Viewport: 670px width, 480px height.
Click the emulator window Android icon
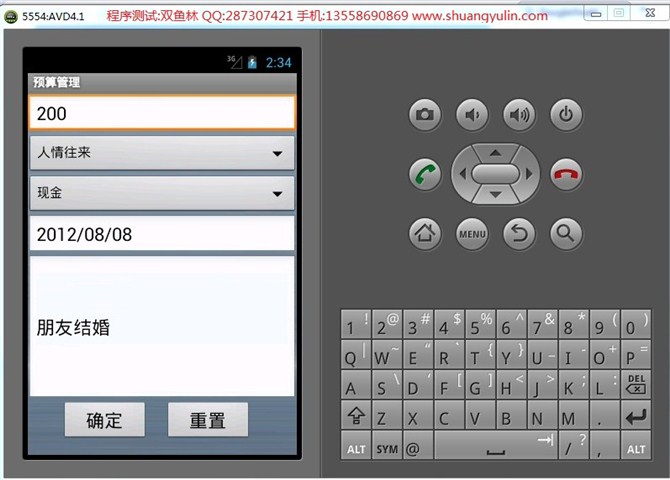click(x=11, y=16)
